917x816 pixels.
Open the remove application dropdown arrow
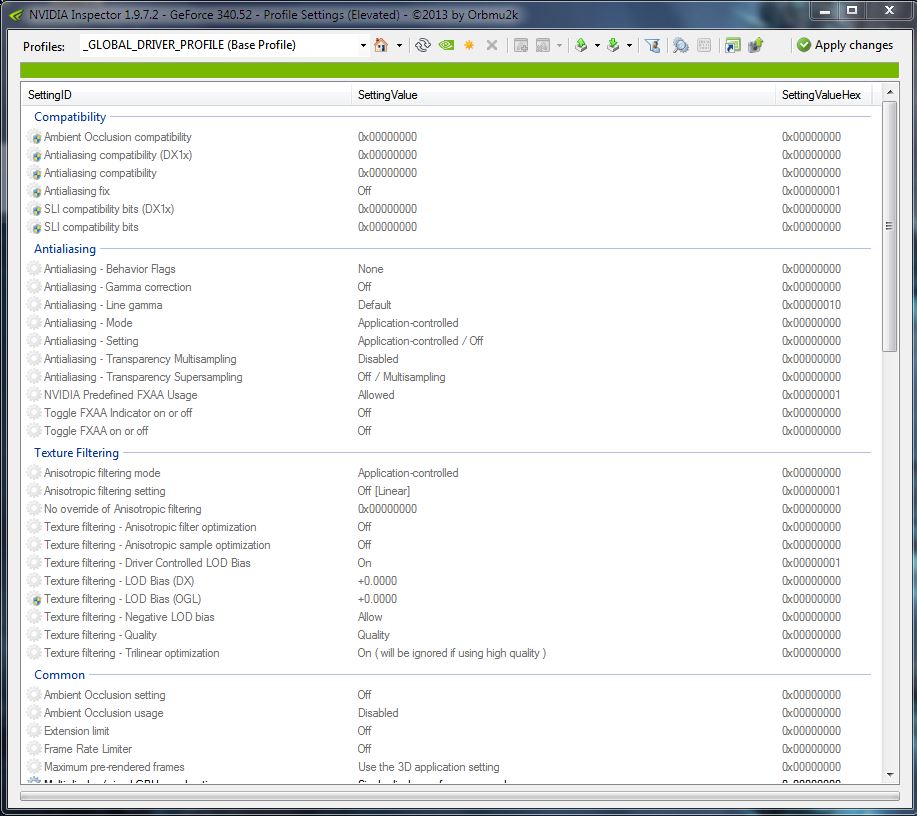(559, 45)
